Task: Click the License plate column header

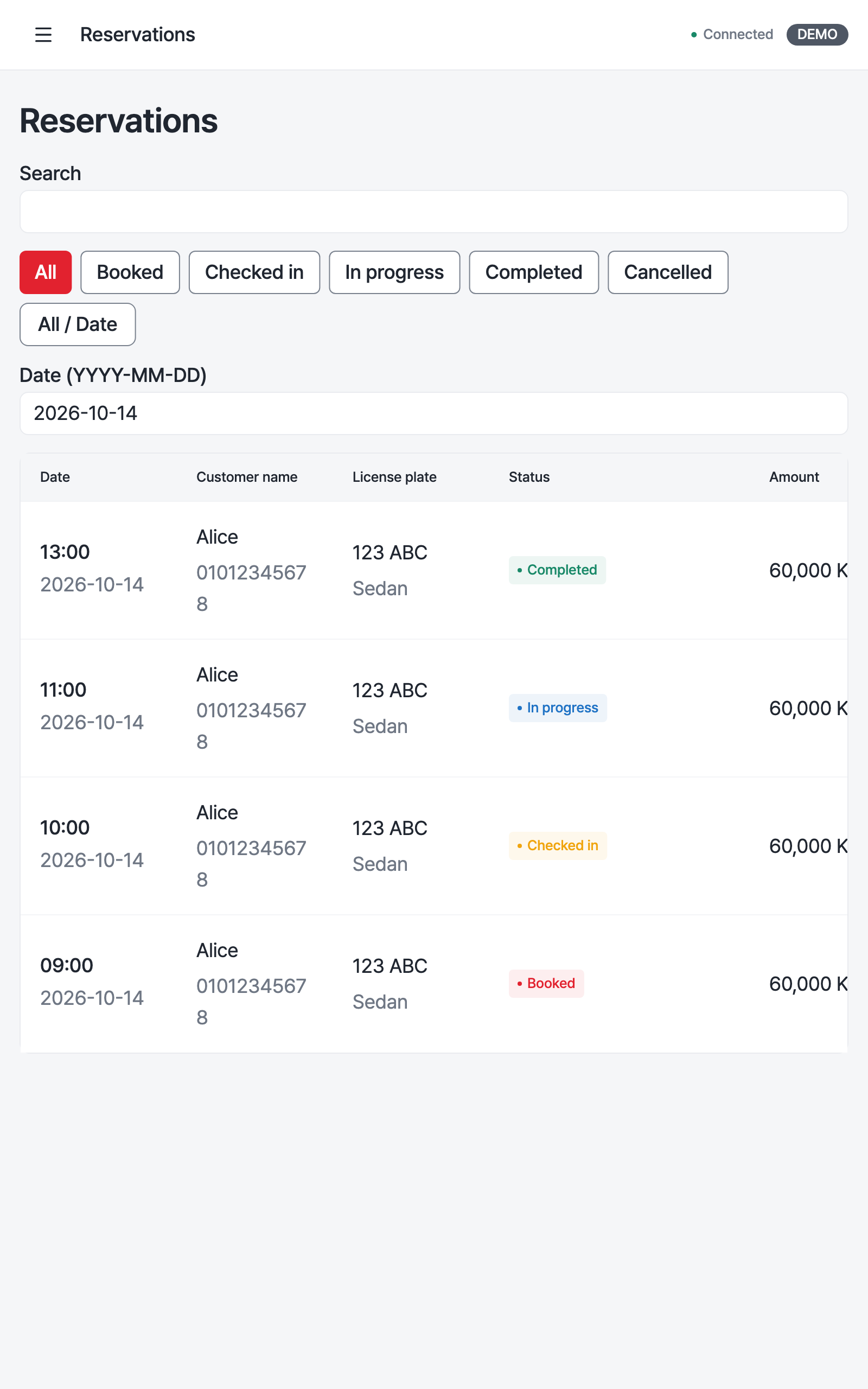Action: tap(394, 477)
